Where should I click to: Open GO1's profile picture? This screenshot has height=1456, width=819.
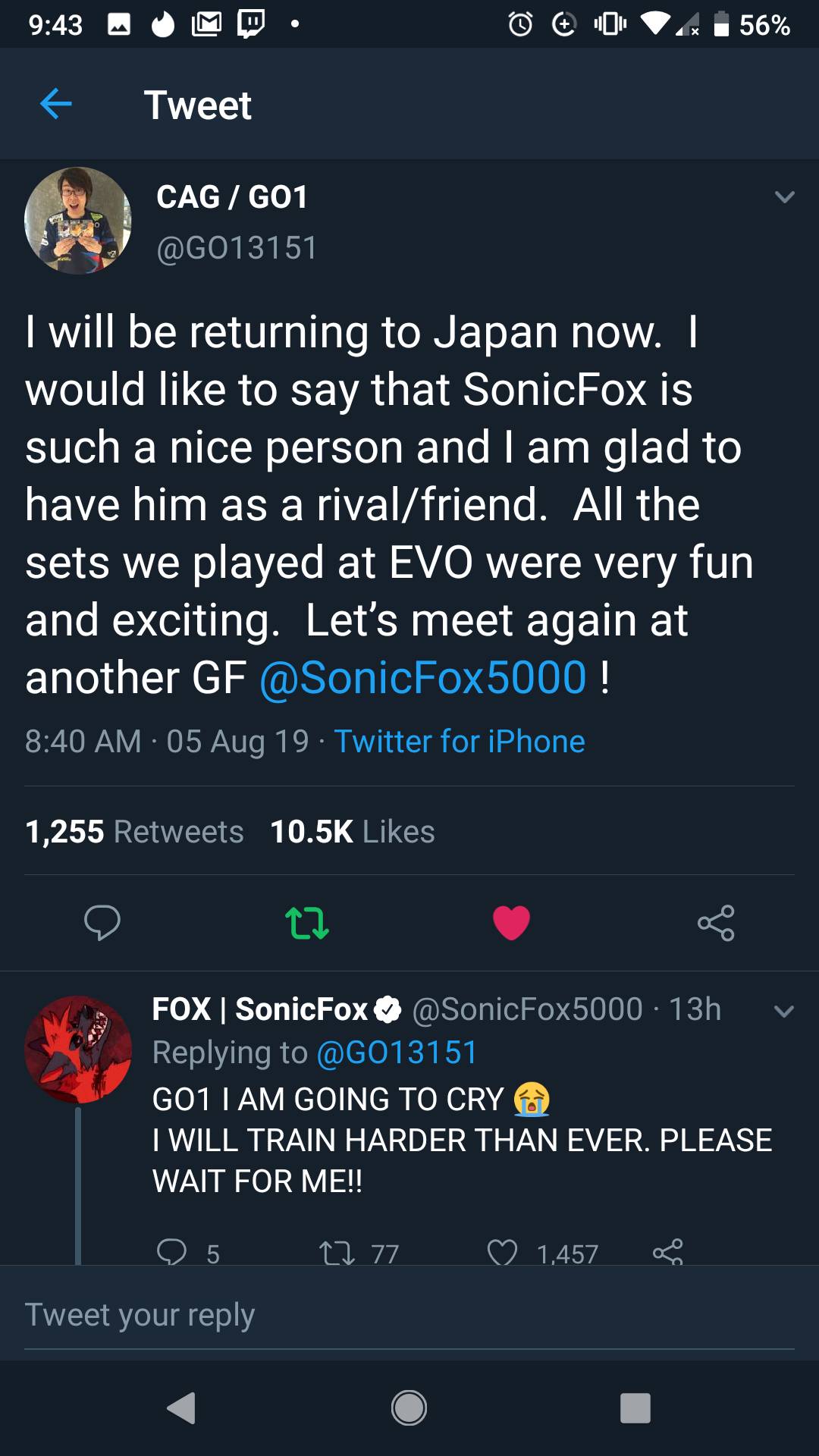pos(77,221)
